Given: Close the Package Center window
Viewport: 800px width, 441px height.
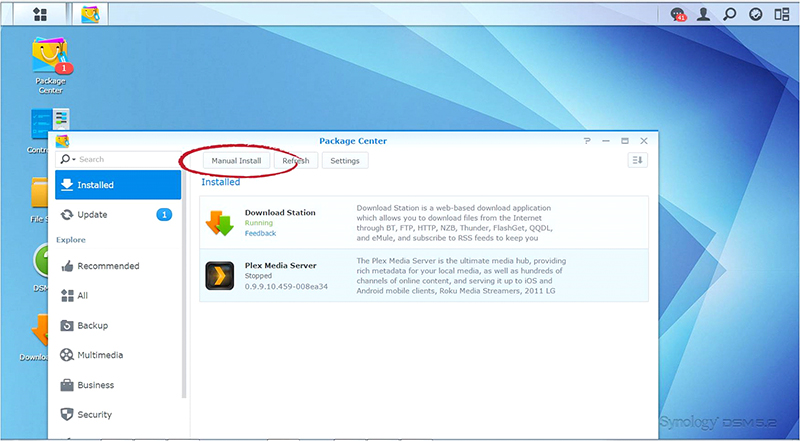Looking at the screenshot, I should click(644, 141).
